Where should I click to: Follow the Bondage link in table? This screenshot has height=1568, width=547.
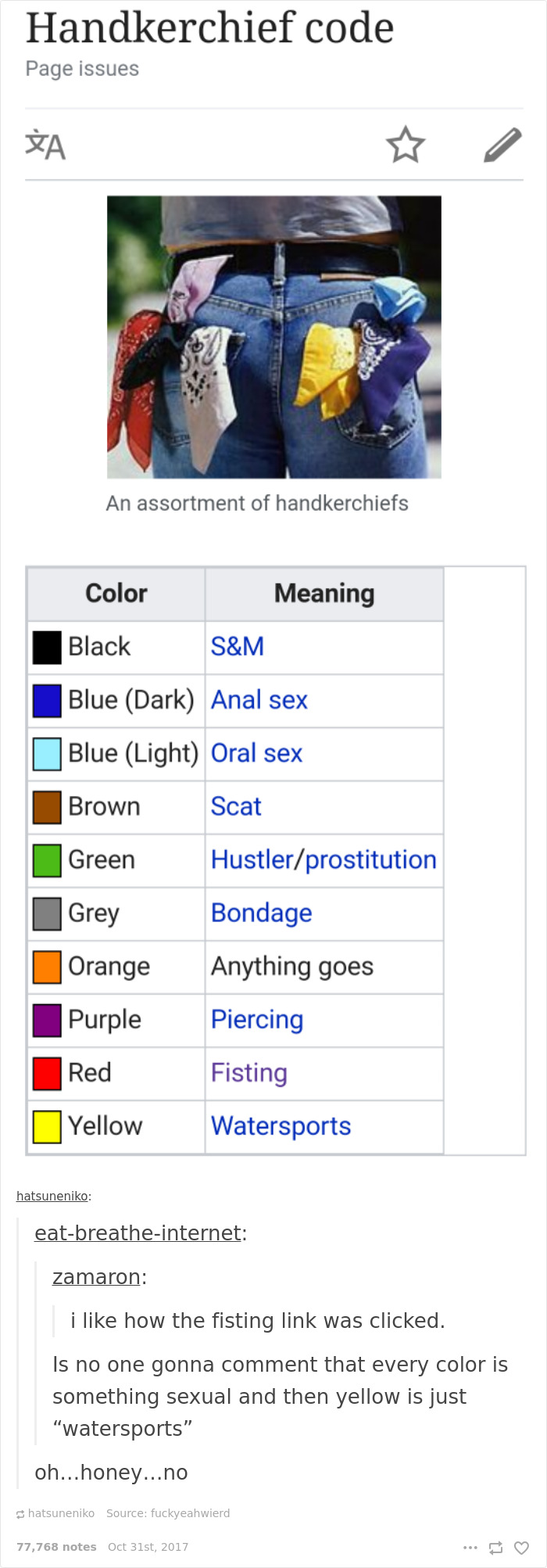tap(261, 913)
